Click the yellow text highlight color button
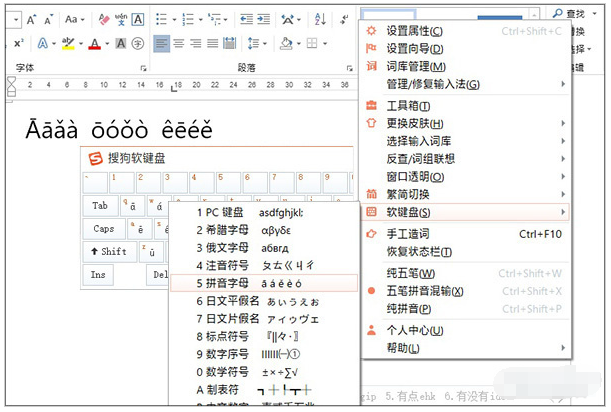This screenshot has width=611, height=412. point(67,43)
